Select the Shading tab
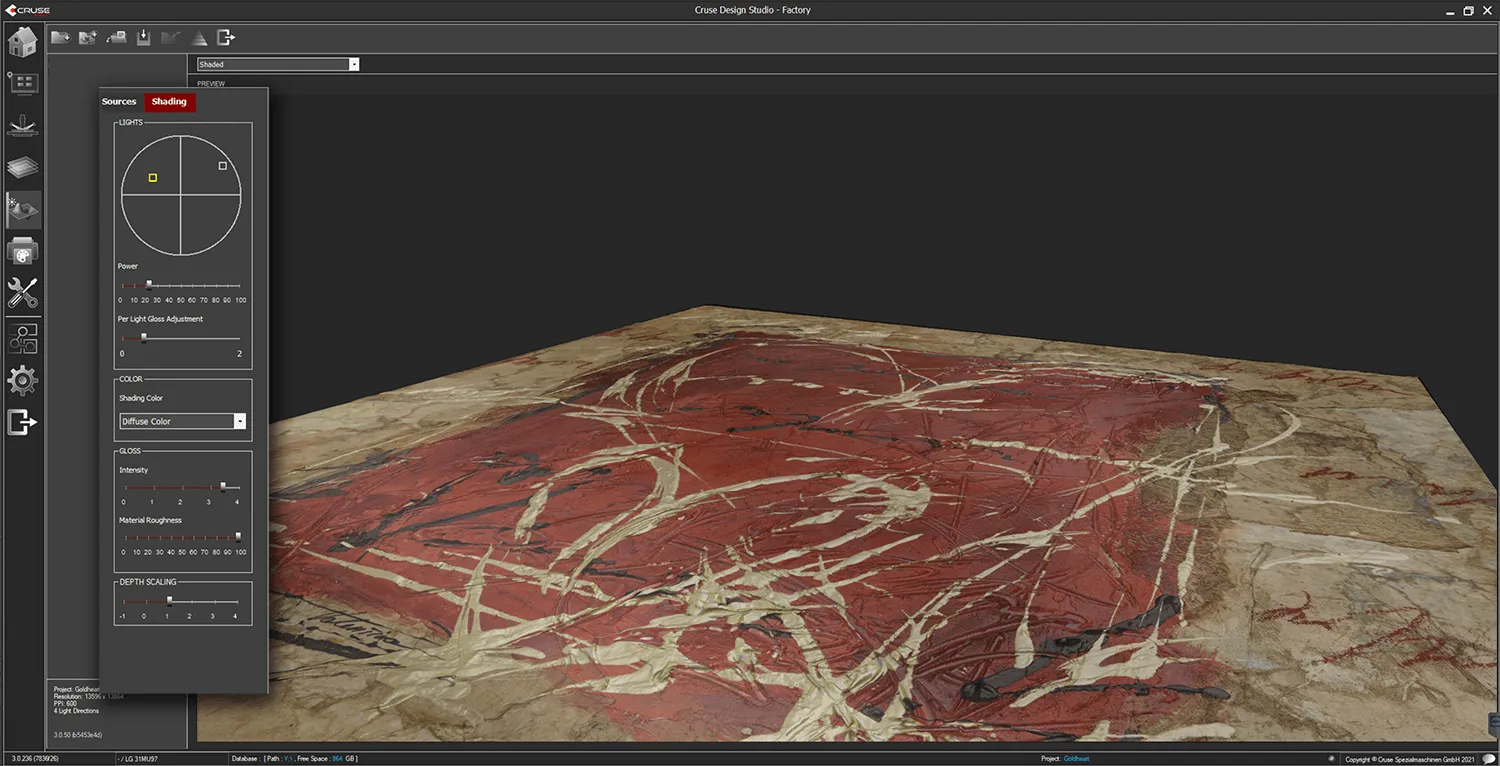Image resolution: width=1500 pixels, height=766 pixels. 169,102
